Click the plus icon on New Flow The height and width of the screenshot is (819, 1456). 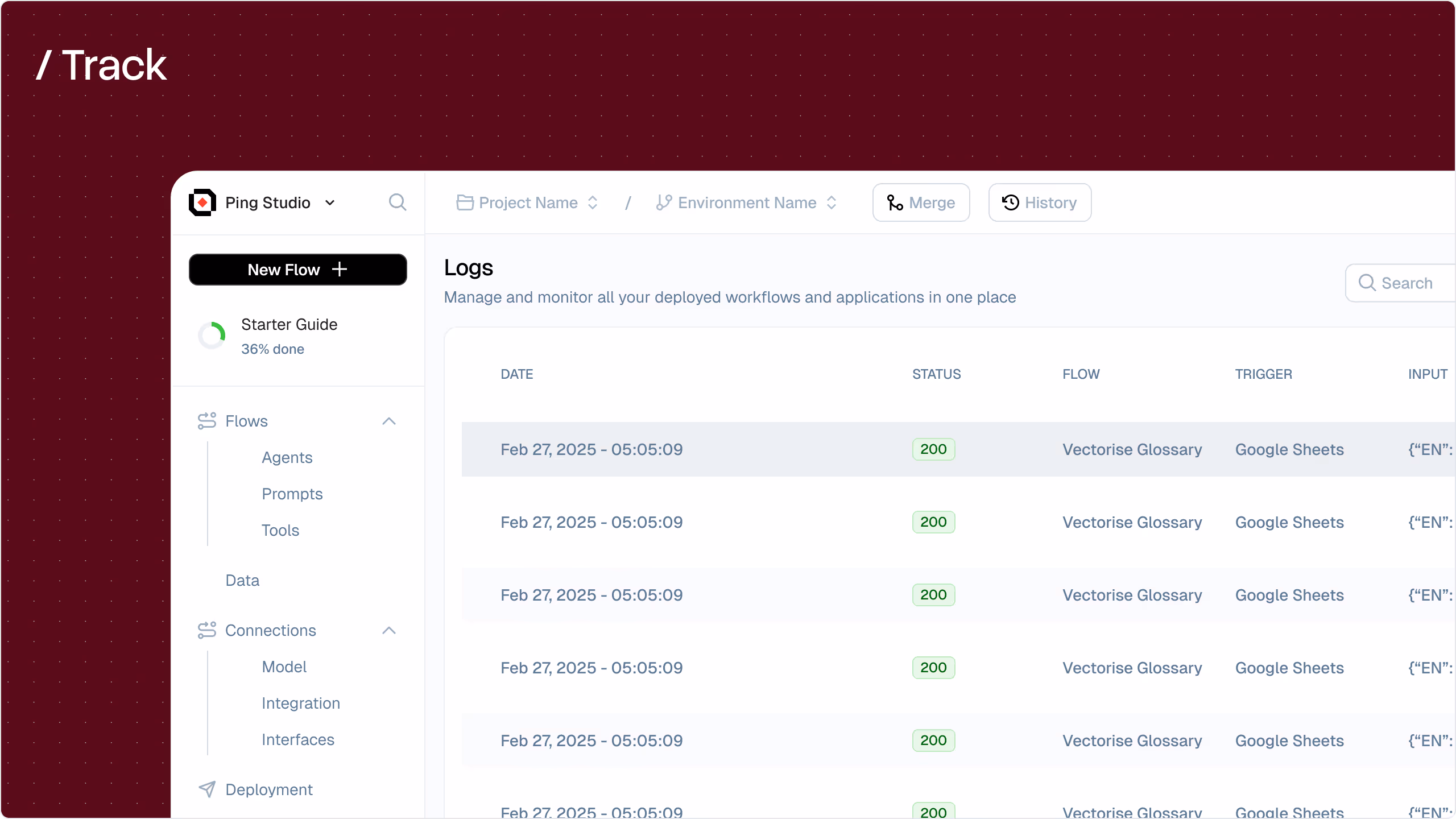340,270
